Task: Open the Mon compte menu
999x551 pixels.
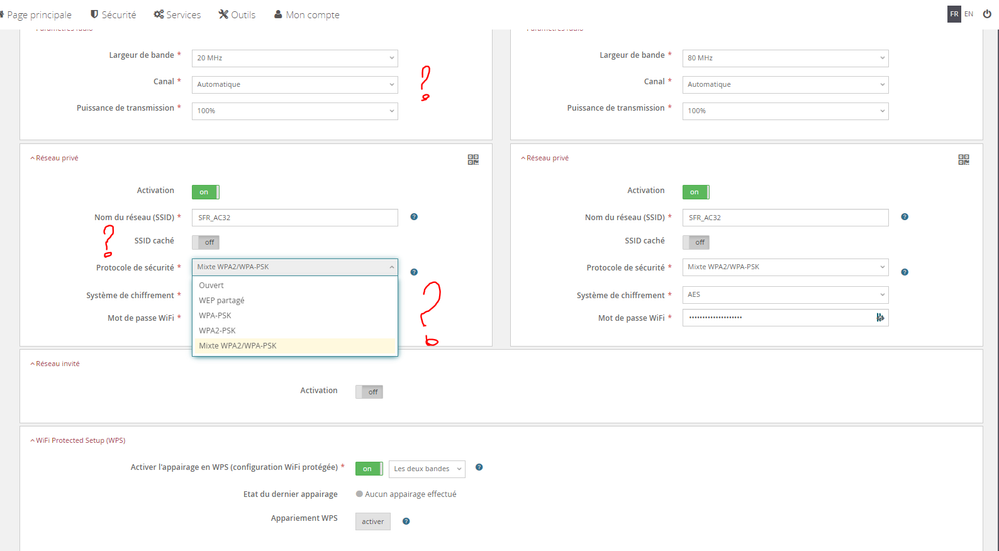Action: coord(307,15)
